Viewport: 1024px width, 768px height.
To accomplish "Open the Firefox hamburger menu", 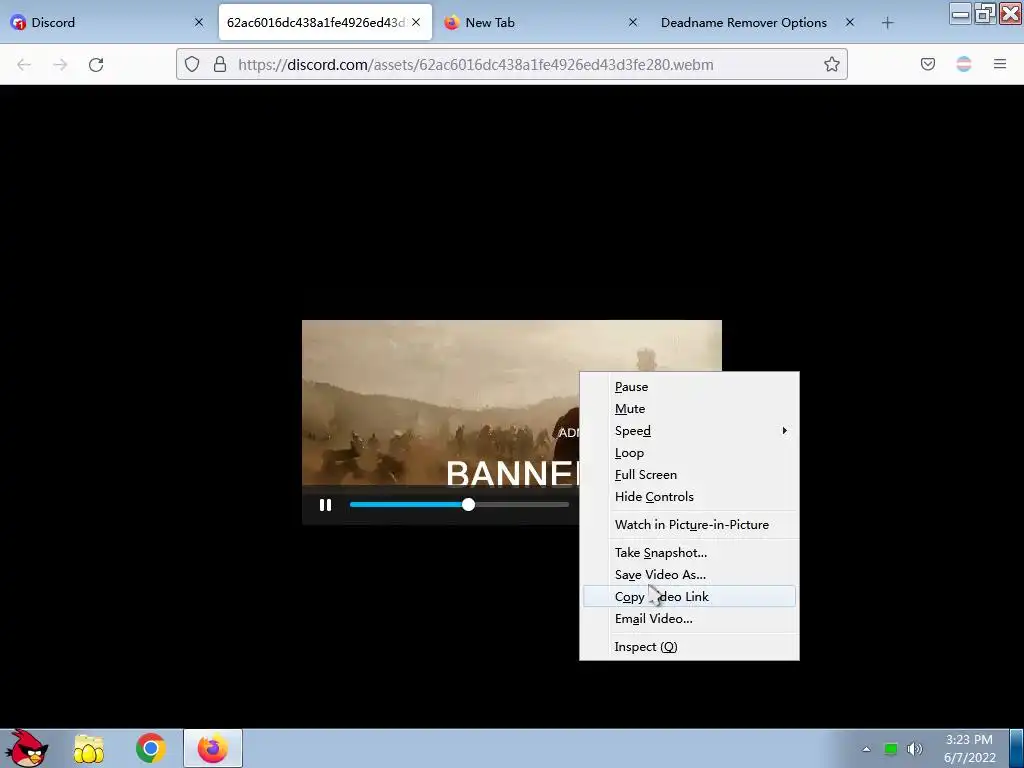I will [1000, 64].
